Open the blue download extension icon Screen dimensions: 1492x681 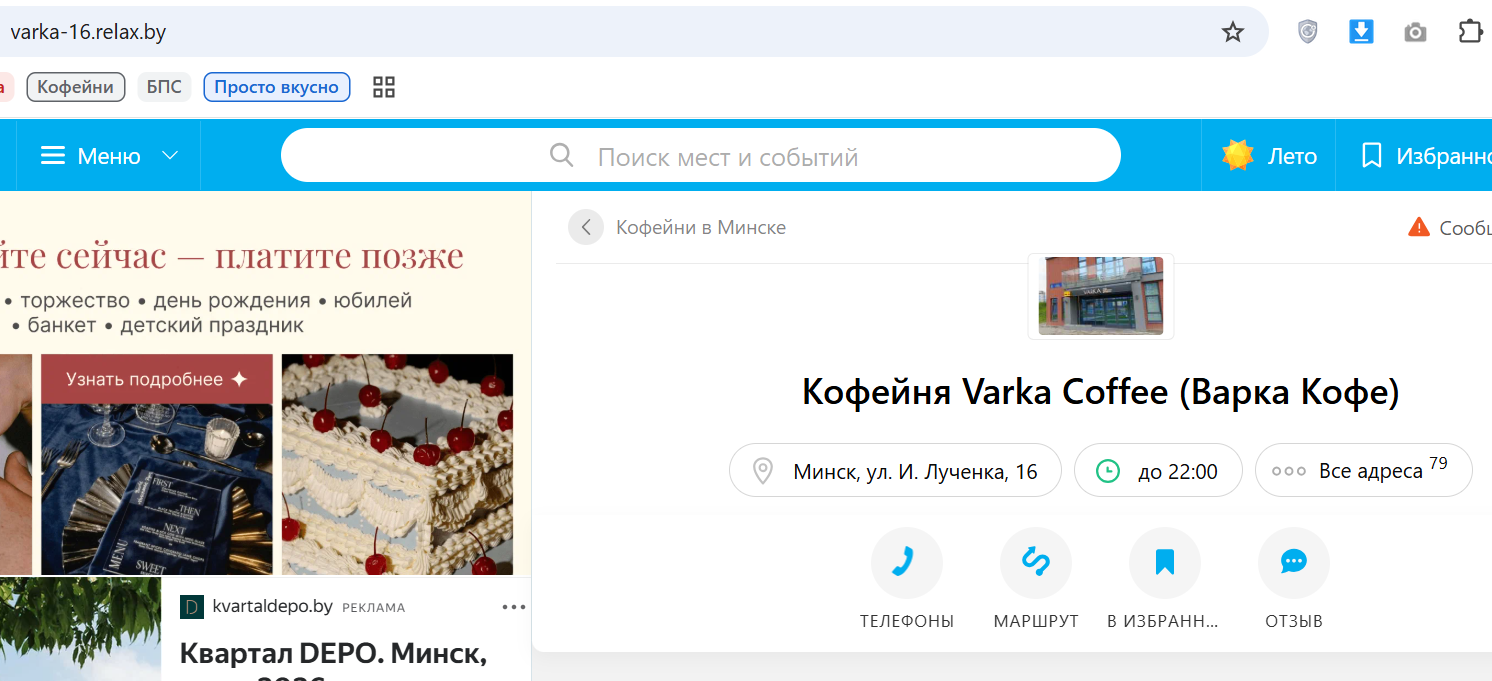[x=1361, y=32]
